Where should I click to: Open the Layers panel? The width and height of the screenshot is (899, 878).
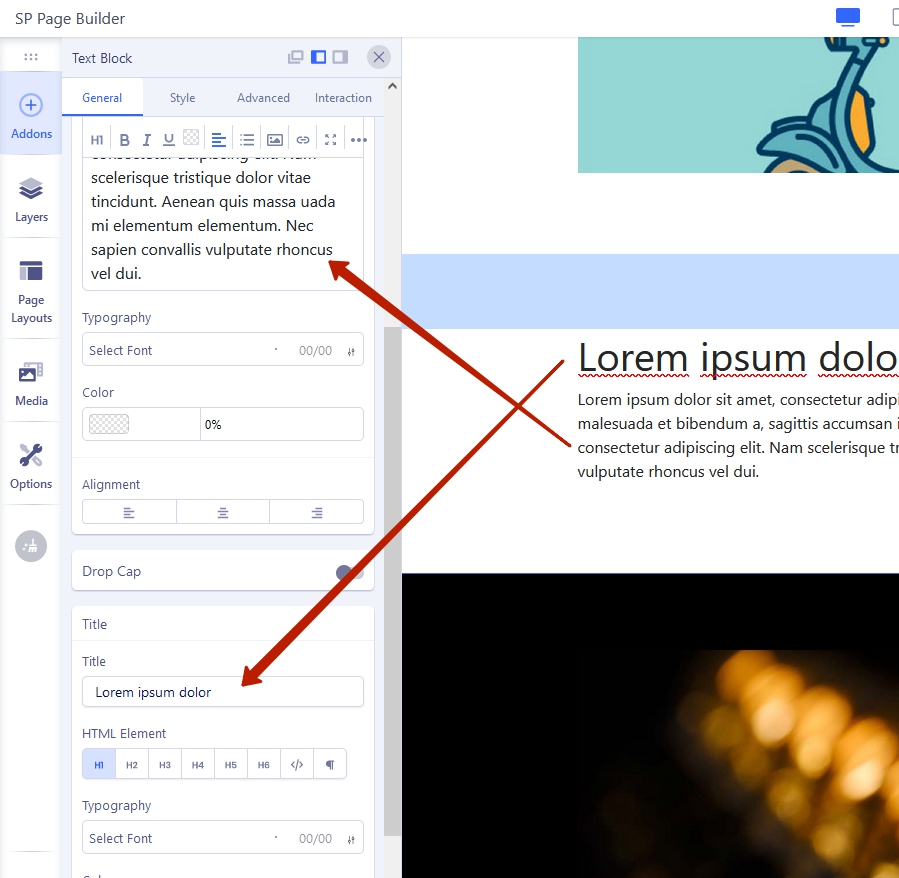(x=31, y=199)
